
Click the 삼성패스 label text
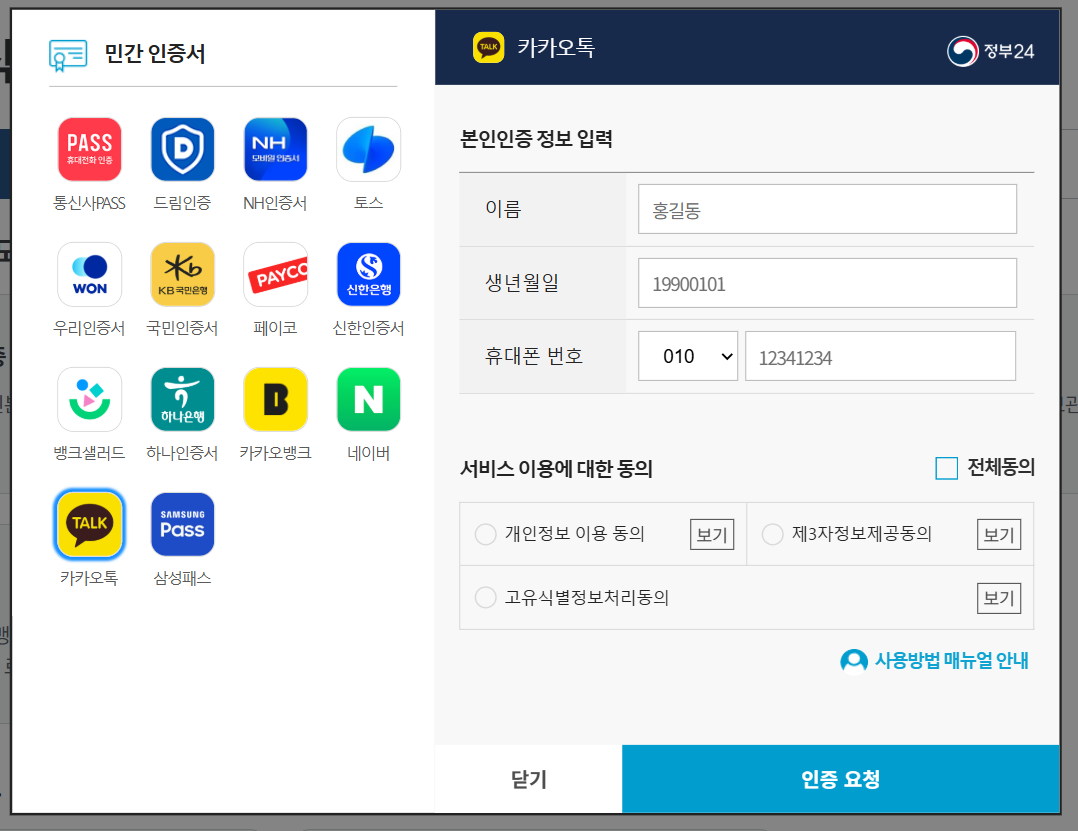pos(182,578)
